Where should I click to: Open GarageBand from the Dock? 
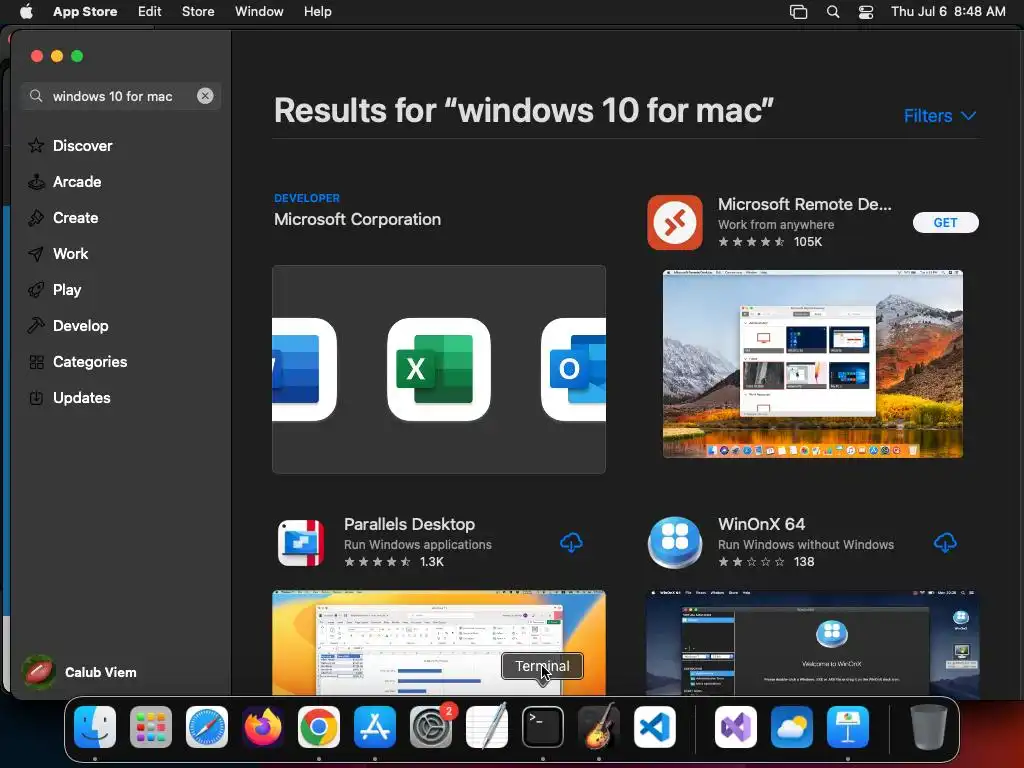pyautogui.click(x=599, y=727)
